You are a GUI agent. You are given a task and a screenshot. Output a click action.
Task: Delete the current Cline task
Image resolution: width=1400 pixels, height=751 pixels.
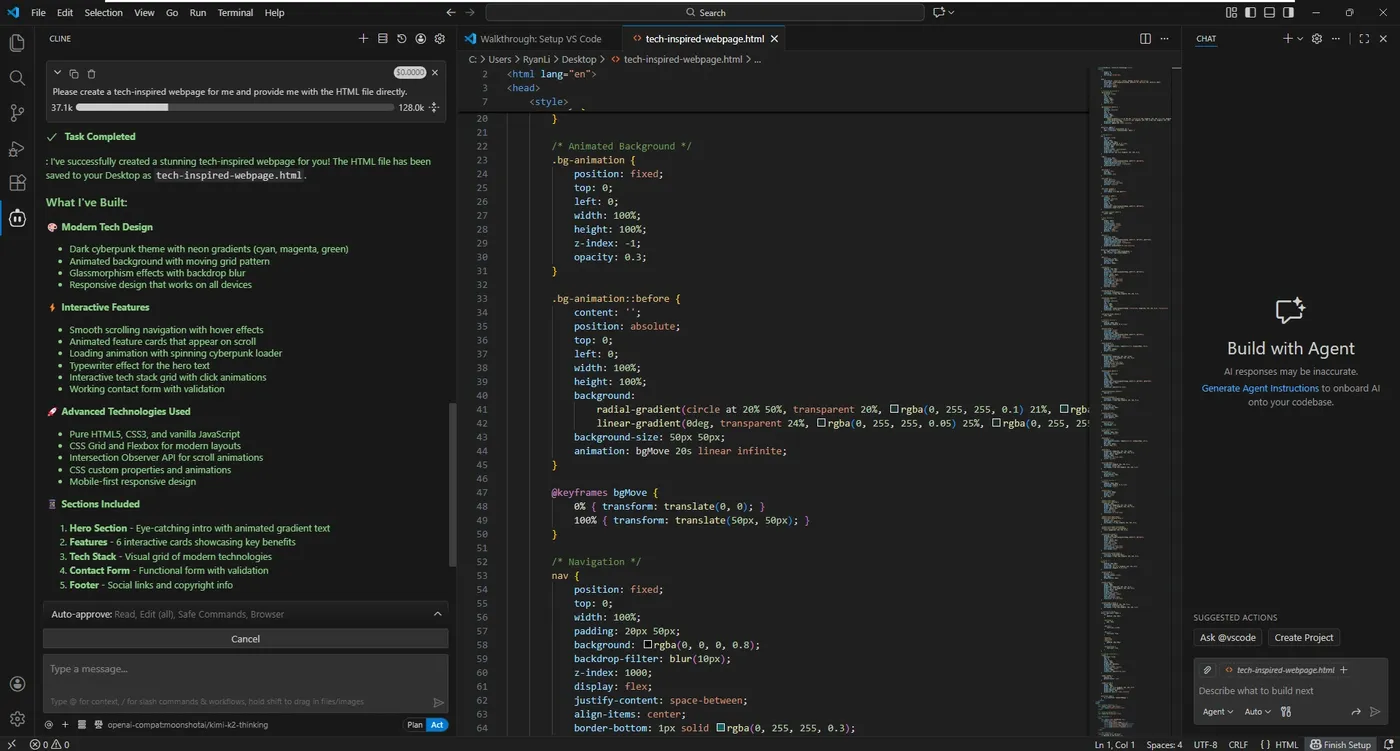pyautogui.click(x=91, y=73)
